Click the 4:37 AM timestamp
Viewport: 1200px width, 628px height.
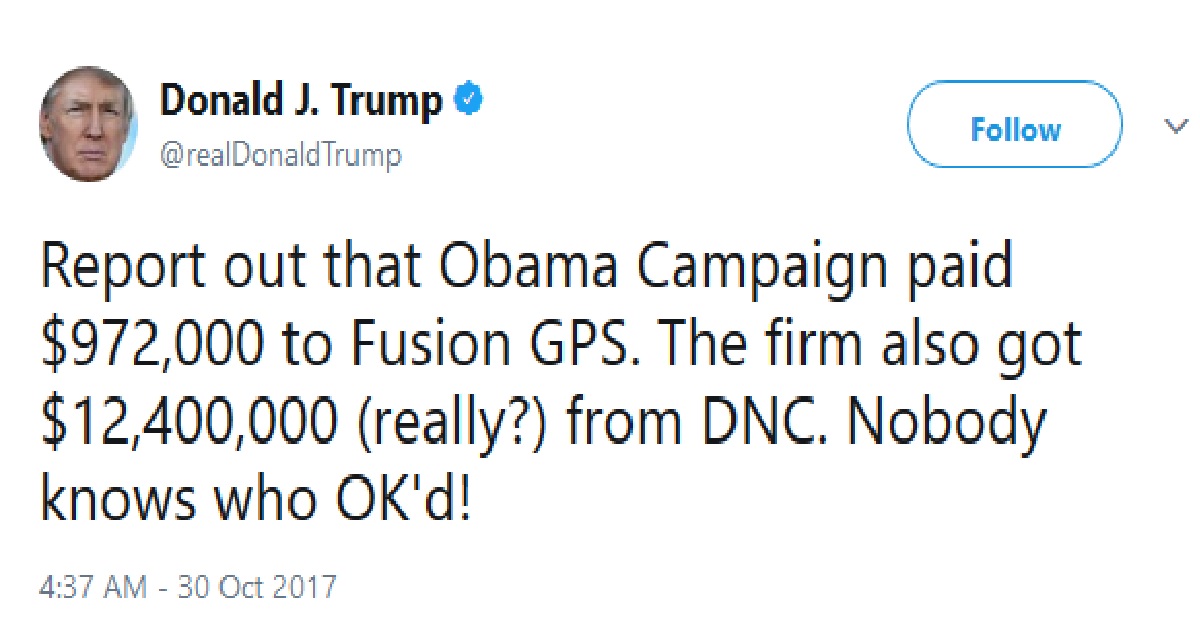pos(97,585)
